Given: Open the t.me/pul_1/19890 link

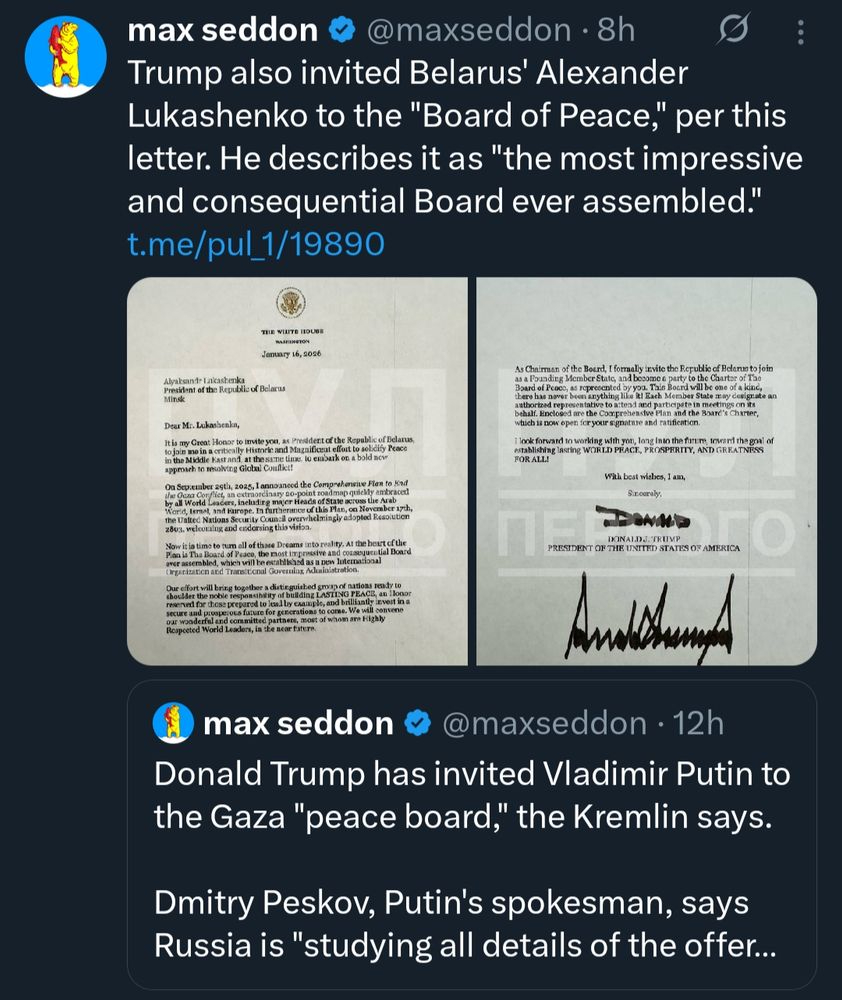Looking at the screenshot, I should (256, 242).
